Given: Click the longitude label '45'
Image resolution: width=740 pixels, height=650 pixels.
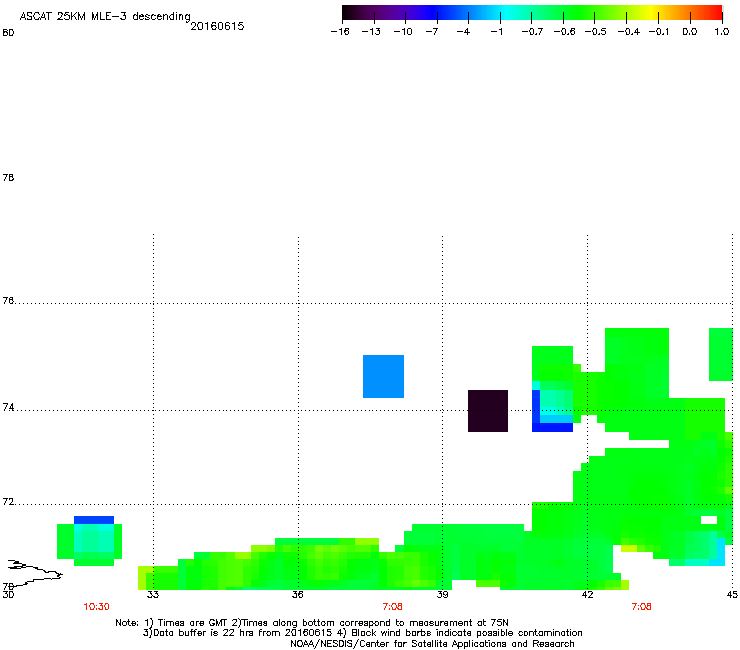Looking at the screenshot, I should pos(732,594).
